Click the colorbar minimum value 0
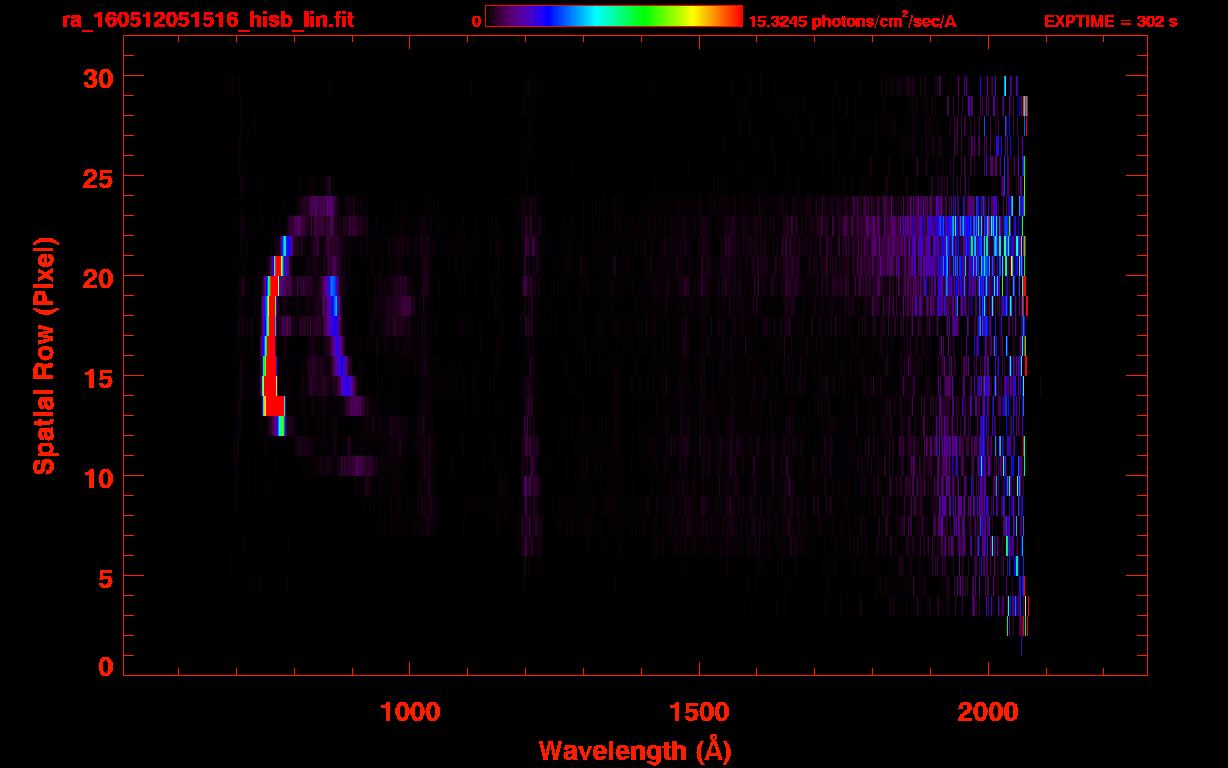Viewport: 1228px width, 768px height. pos(477,21)
